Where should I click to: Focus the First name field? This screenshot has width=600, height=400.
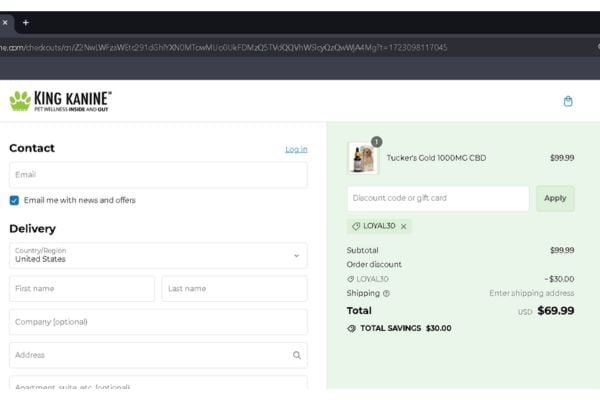pos(82,289)
